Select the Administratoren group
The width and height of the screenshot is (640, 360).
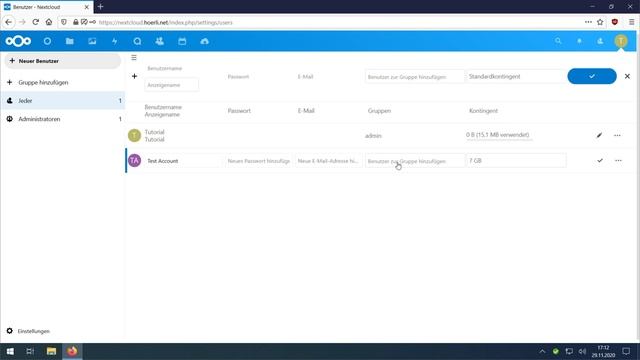[63, 119]
